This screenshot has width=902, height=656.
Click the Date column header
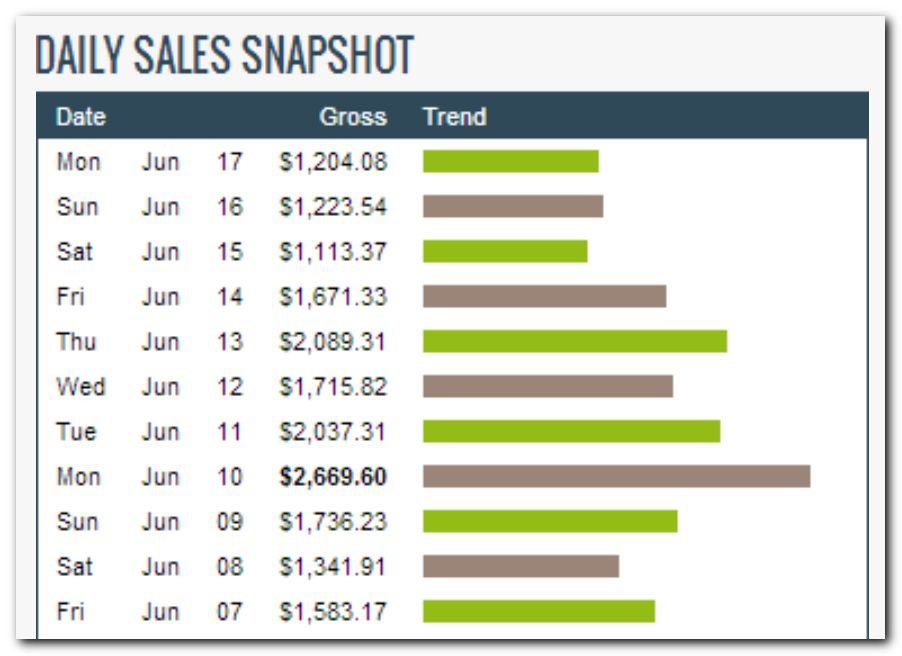[x=81, y=117]
